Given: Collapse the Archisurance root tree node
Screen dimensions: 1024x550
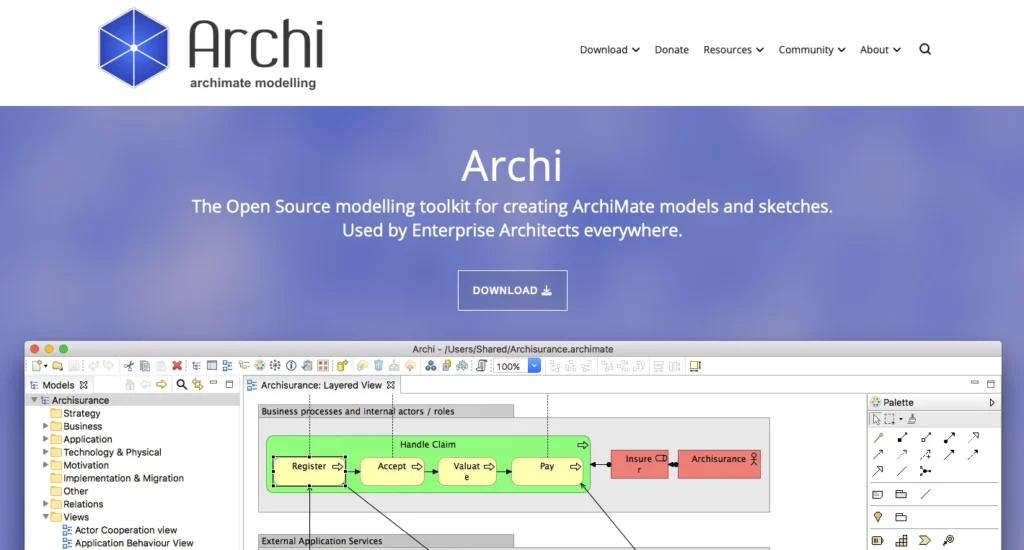Looking at the screenshot, I should pos(34,400).
